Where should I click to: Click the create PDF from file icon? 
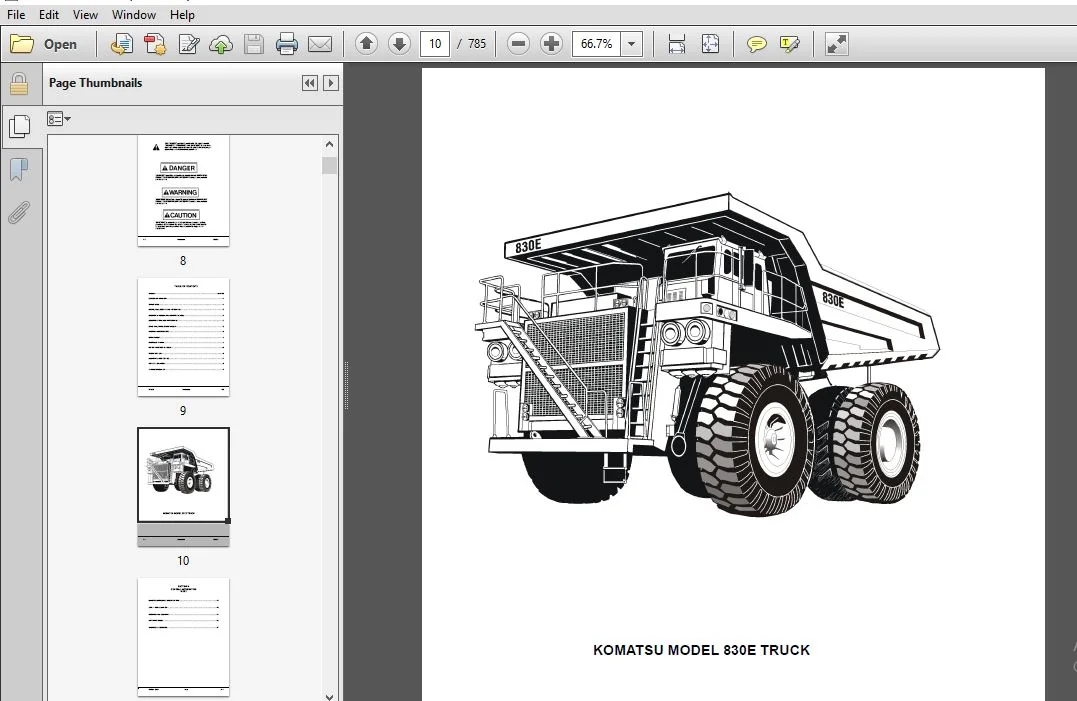pos(122,44)
